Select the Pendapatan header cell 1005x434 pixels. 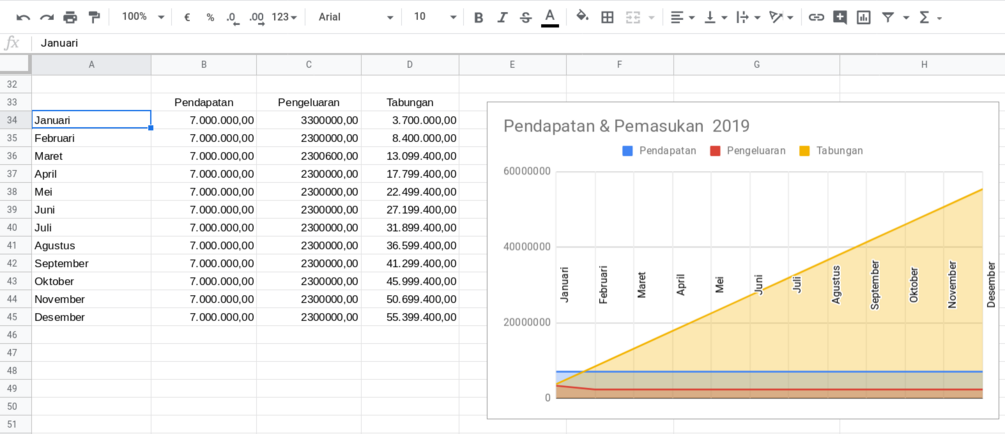tap(204, 102)
